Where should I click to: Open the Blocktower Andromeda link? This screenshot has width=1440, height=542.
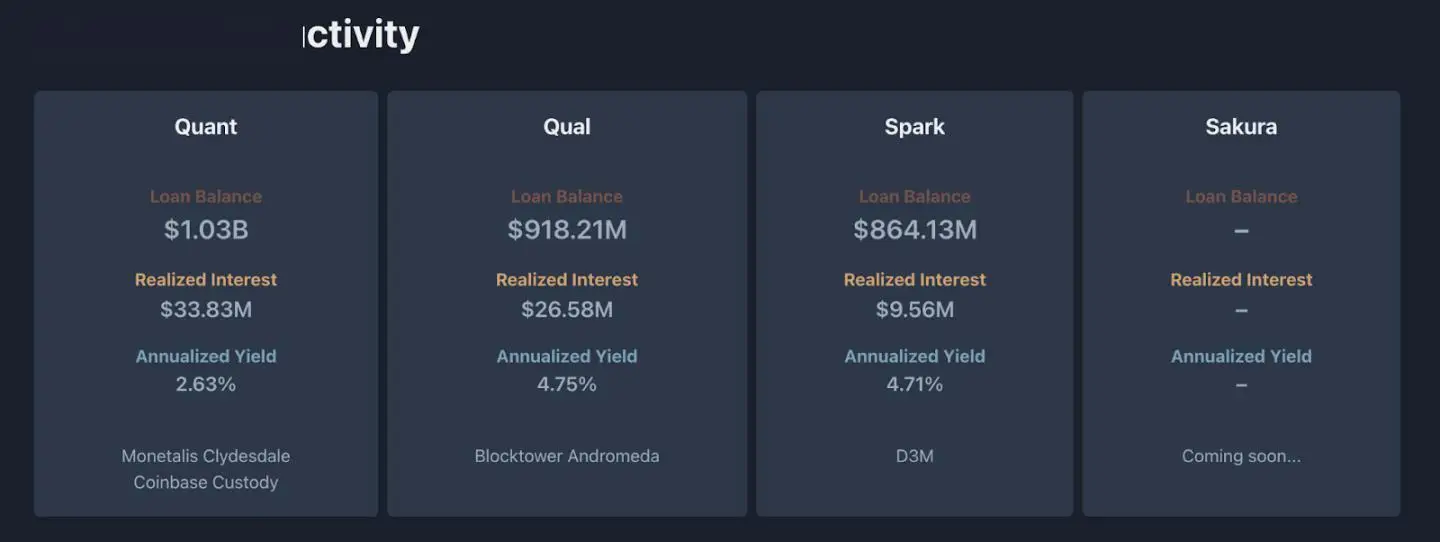point(567,456)
